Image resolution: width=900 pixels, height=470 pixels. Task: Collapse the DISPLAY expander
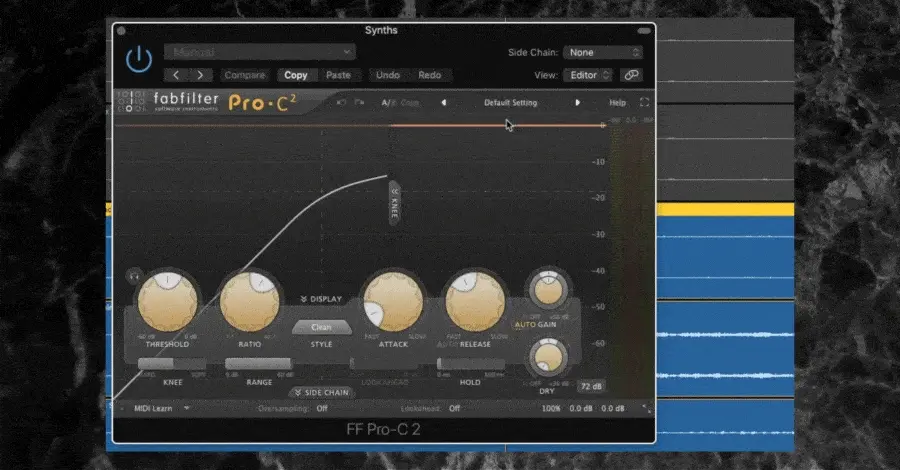321,299
